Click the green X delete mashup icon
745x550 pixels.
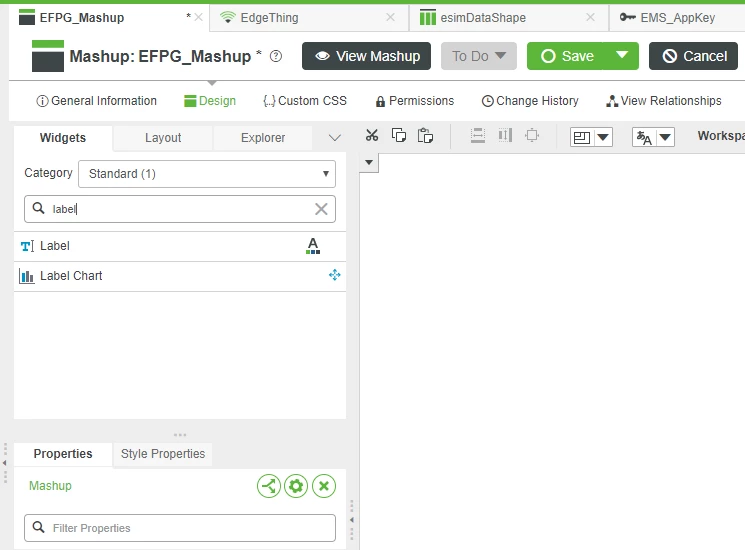click(x=324, y=486)
